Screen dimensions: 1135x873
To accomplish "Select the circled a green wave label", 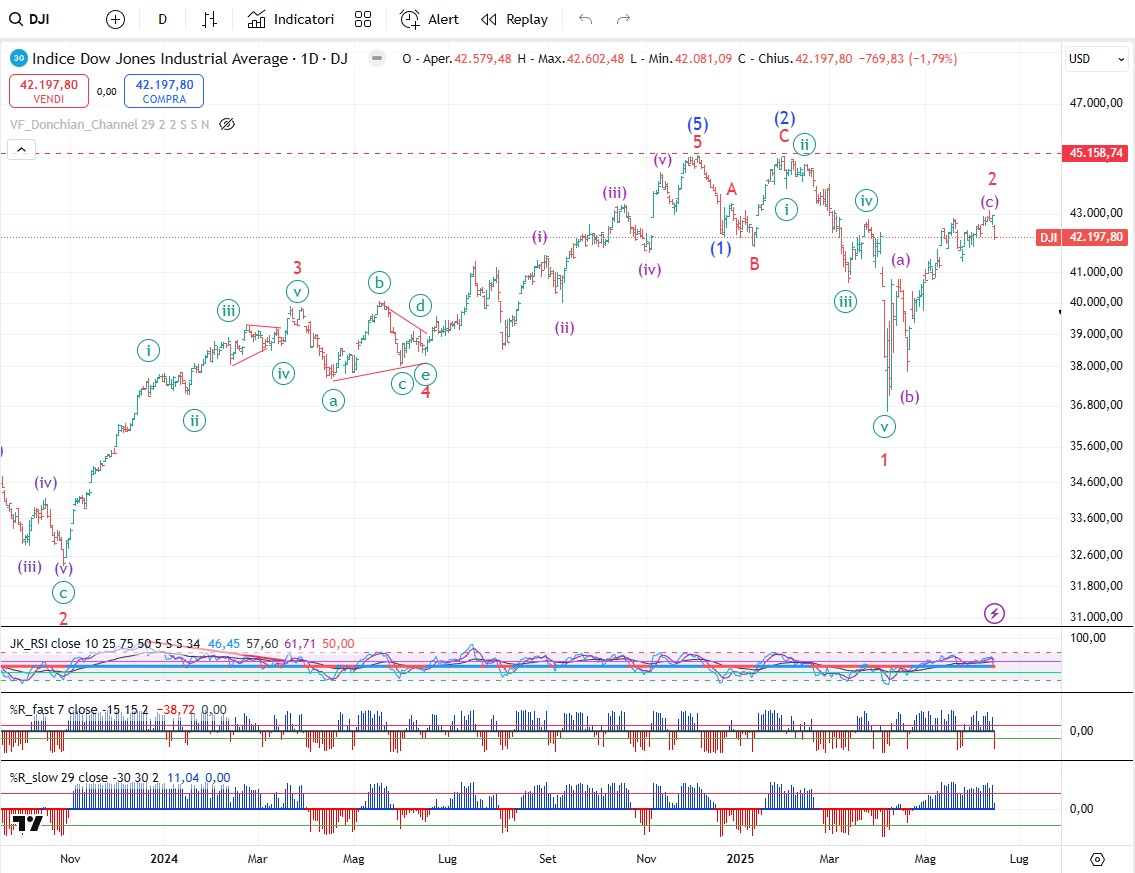I will click(333, 400).
